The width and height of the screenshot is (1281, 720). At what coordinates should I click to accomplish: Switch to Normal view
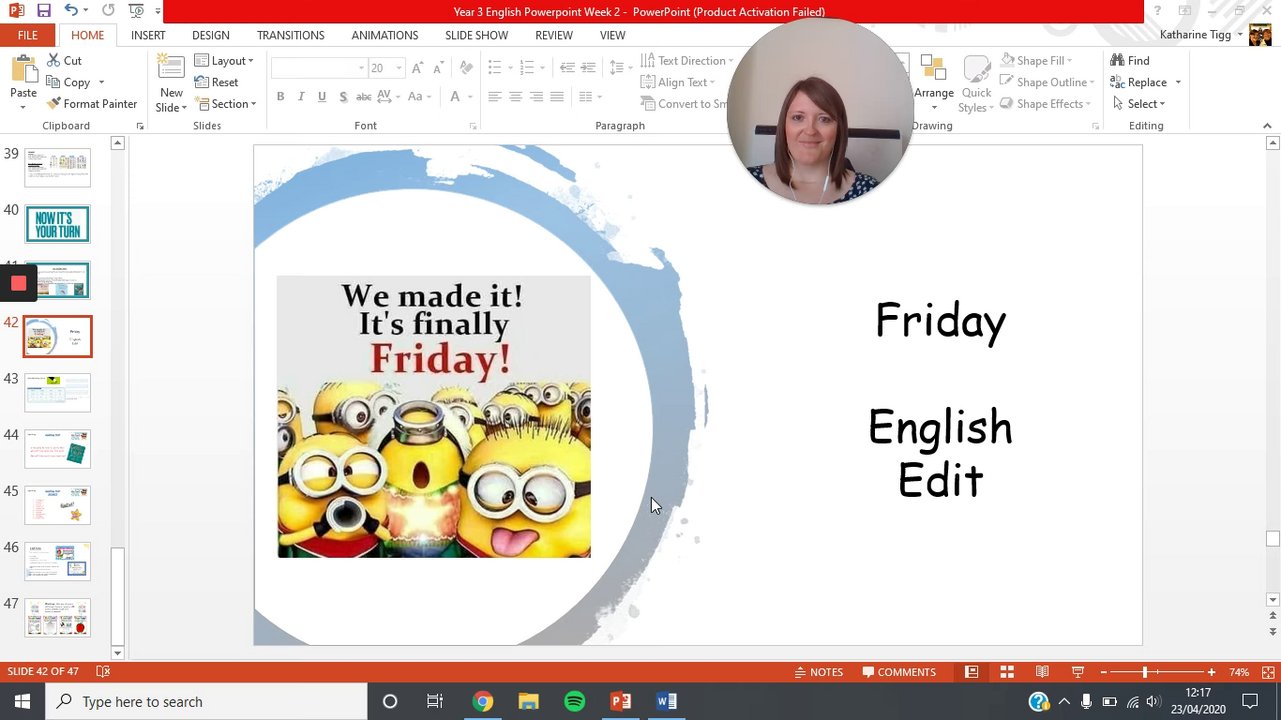tap(971, 672)
